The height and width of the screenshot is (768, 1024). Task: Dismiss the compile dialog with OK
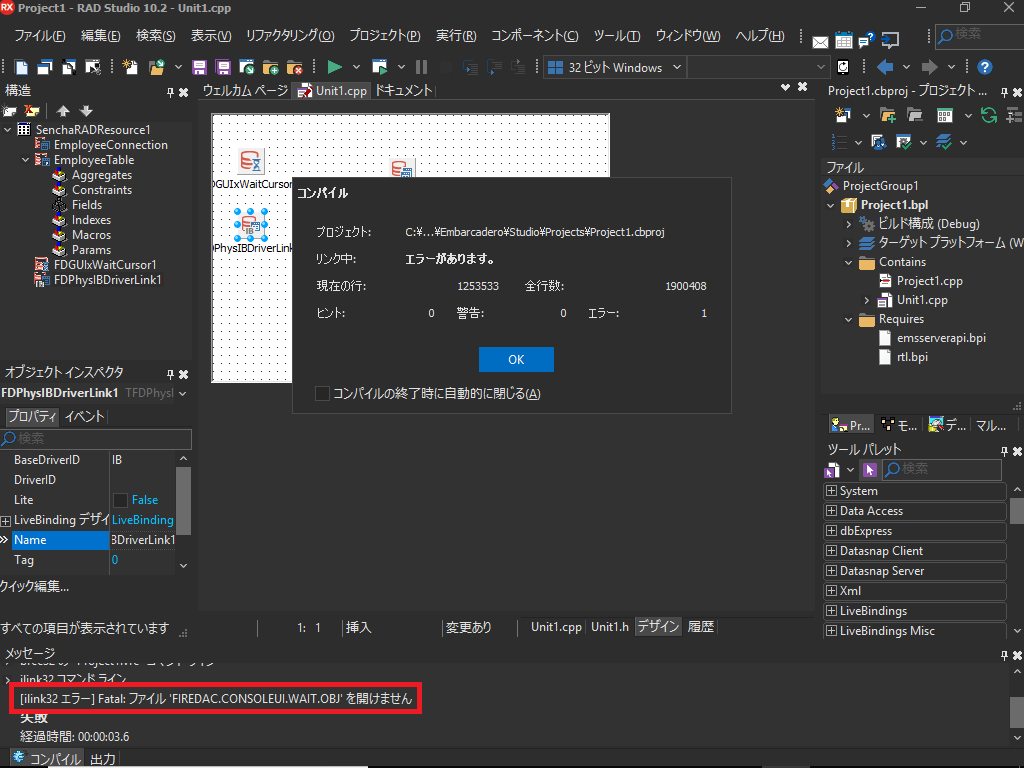tap(516, 359)
